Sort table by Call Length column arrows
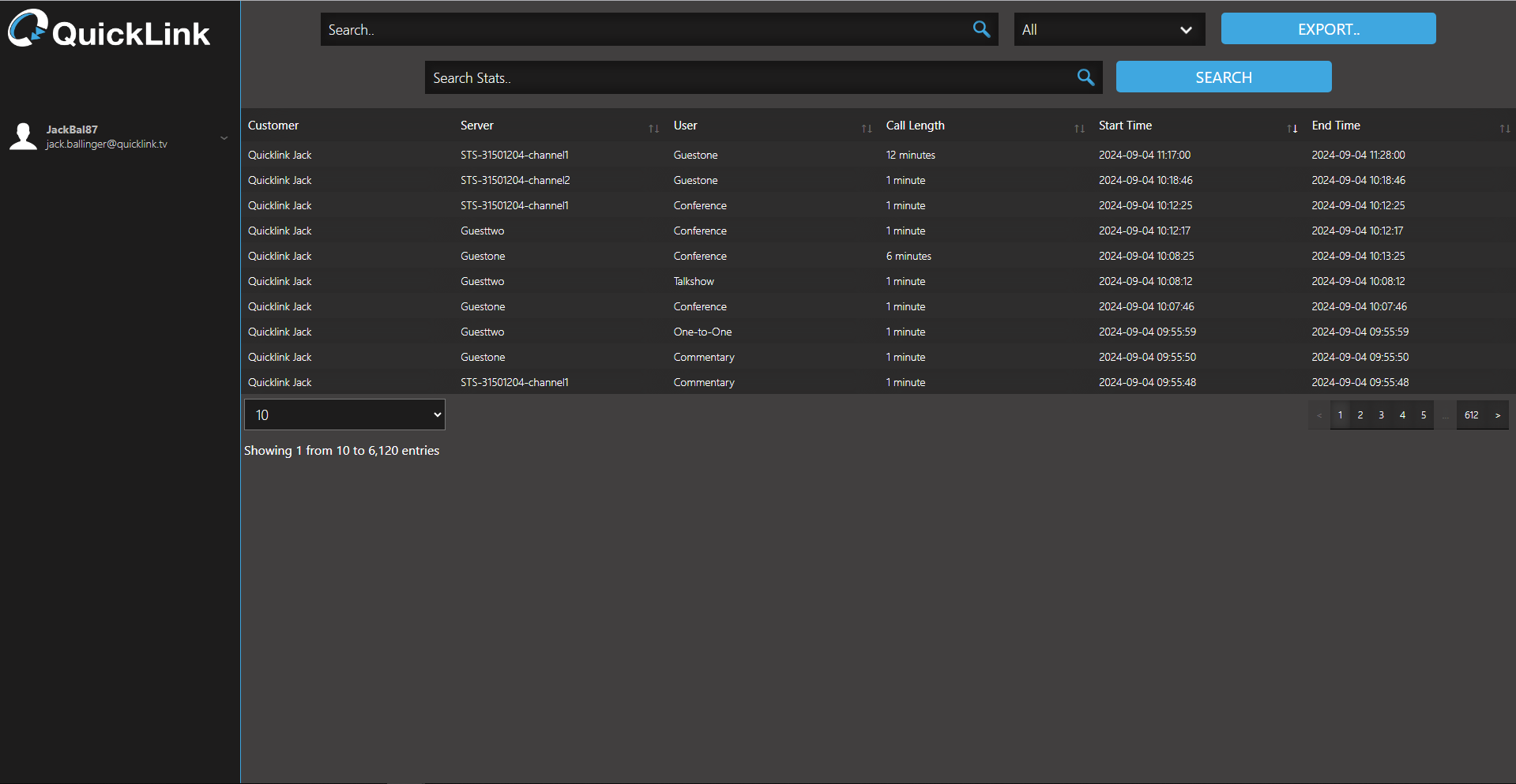 1079,129
